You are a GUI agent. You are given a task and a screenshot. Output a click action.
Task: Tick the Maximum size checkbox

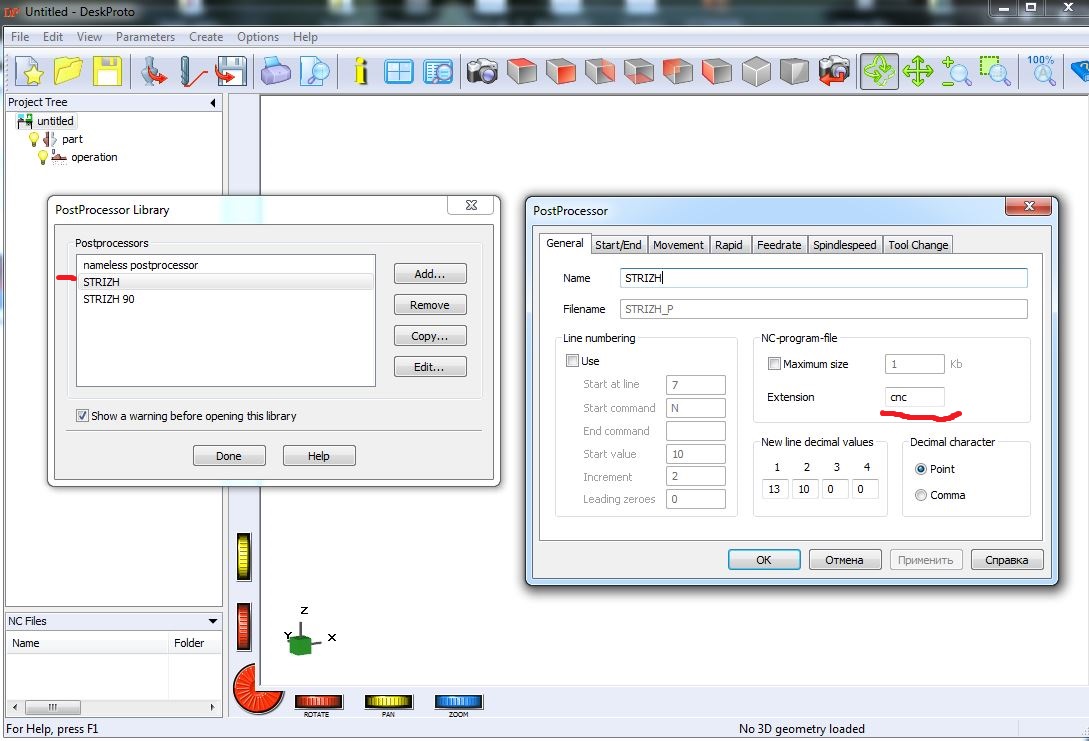(x=774, y=364)
